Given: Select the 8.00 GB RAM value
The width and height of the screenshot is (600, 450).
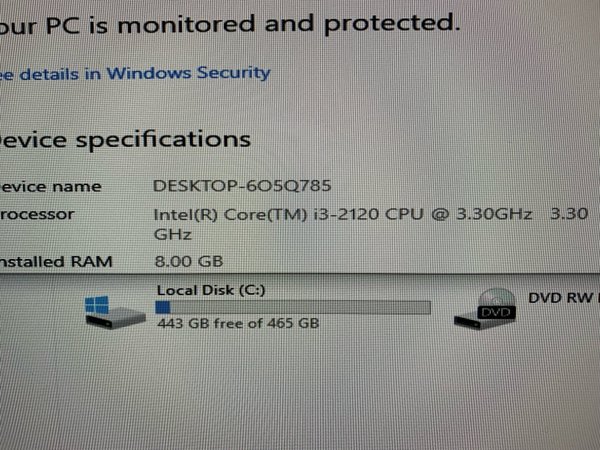Looking at the screenshot, I should tap(187, 261).
